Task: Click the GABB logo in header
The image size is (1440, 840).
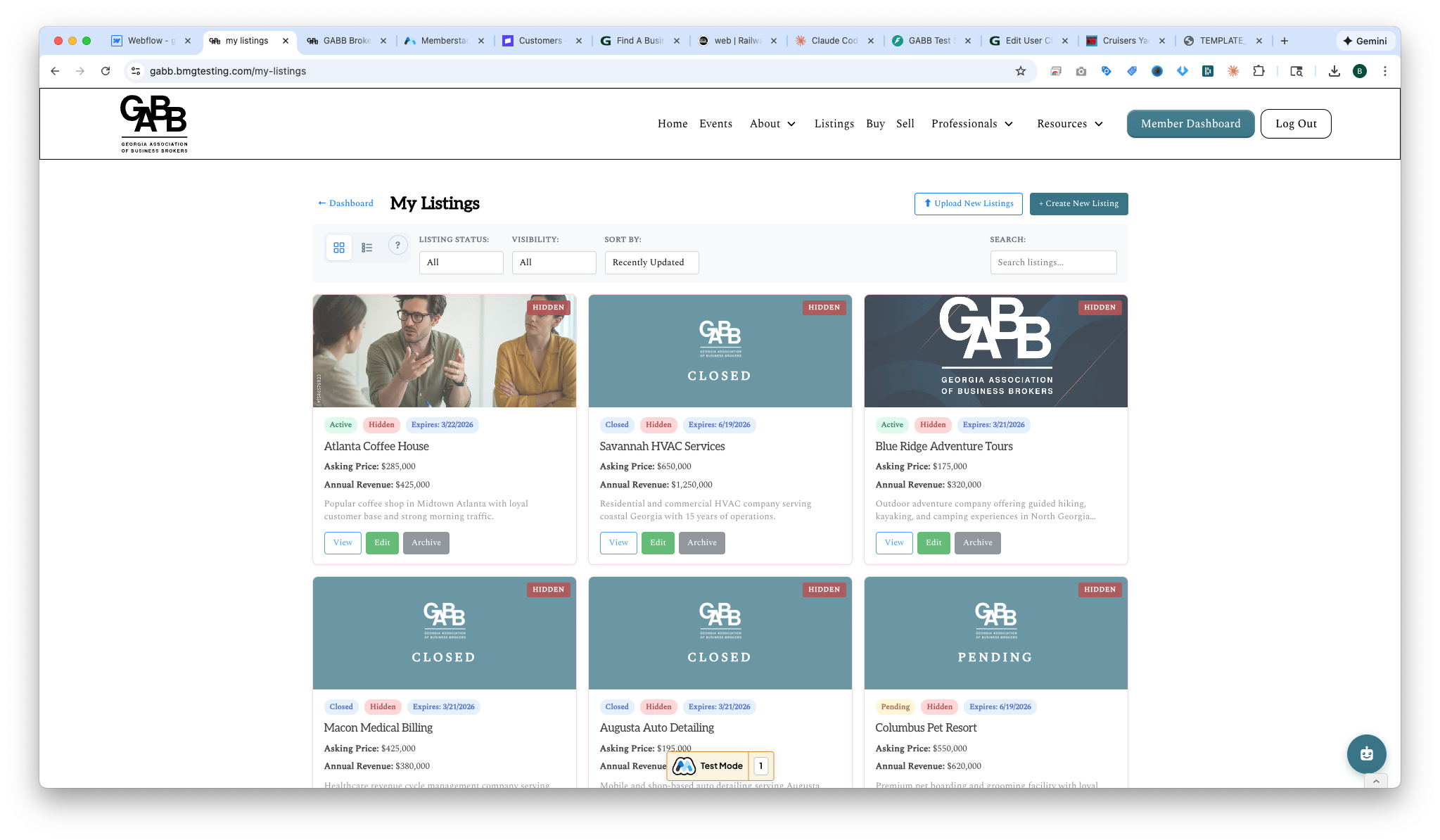Action: point(154,124)
